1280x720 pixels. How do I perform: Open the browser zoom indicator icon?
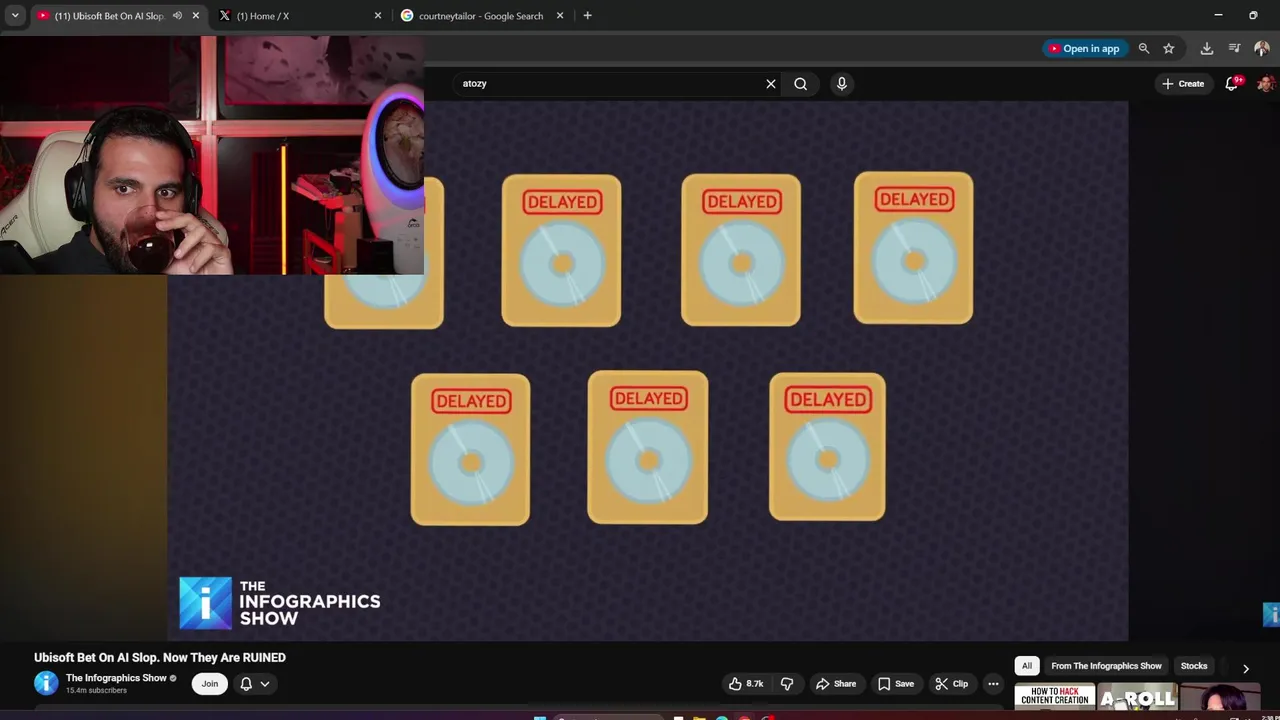[1144, 48]
